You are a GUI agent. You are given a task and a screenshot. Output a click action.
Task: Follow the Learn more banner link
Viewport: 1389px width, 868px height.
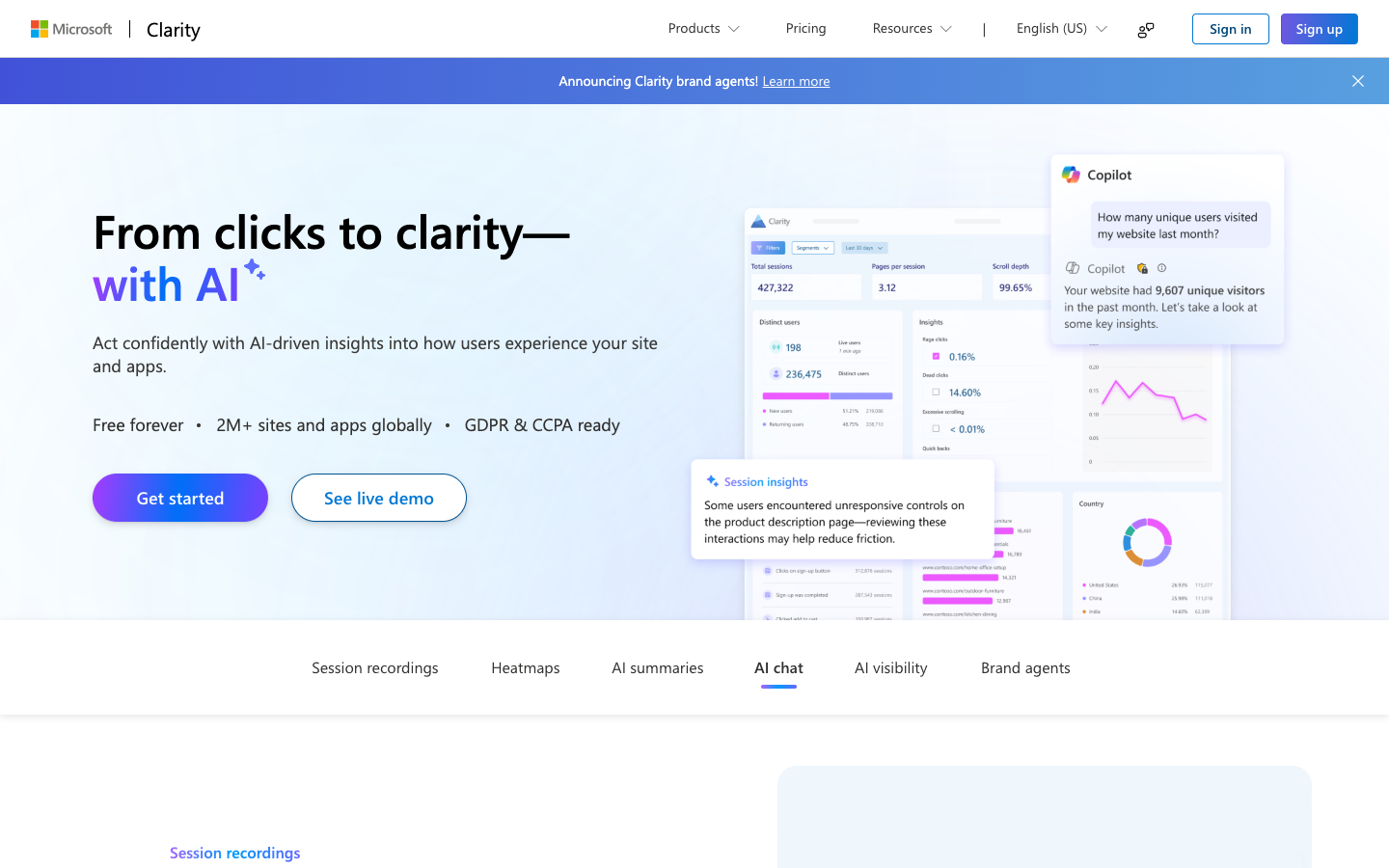pos(796,81)
